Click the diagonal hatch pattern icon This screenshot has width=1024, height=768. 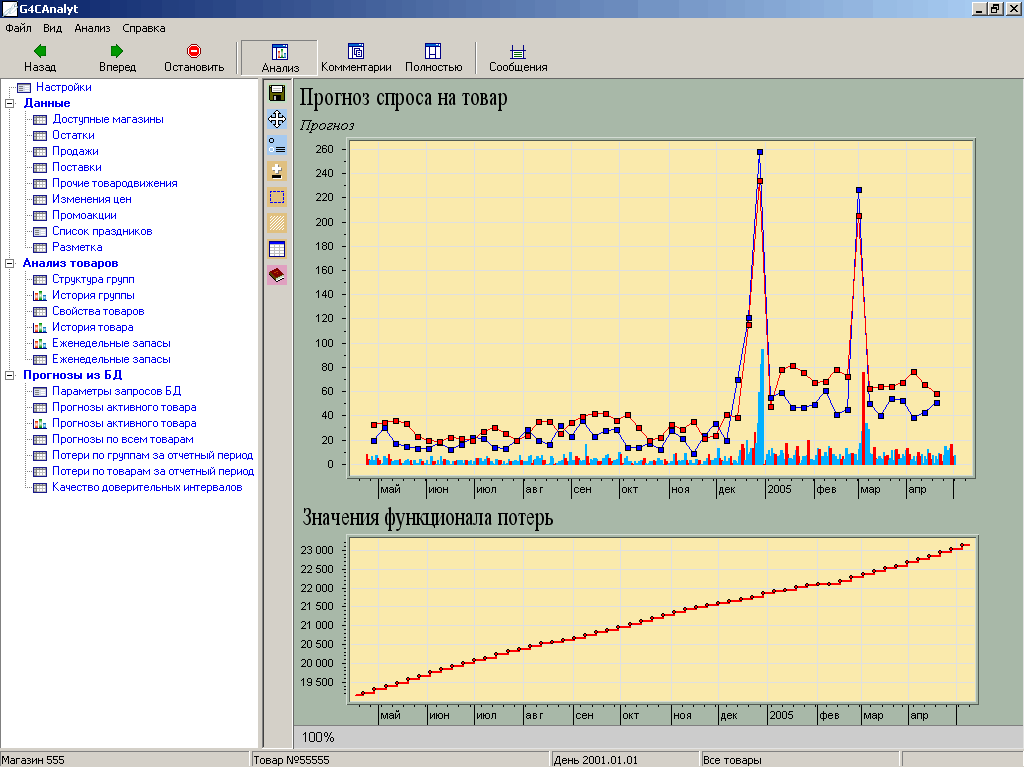pyautogui.click(x=277, y=223)
